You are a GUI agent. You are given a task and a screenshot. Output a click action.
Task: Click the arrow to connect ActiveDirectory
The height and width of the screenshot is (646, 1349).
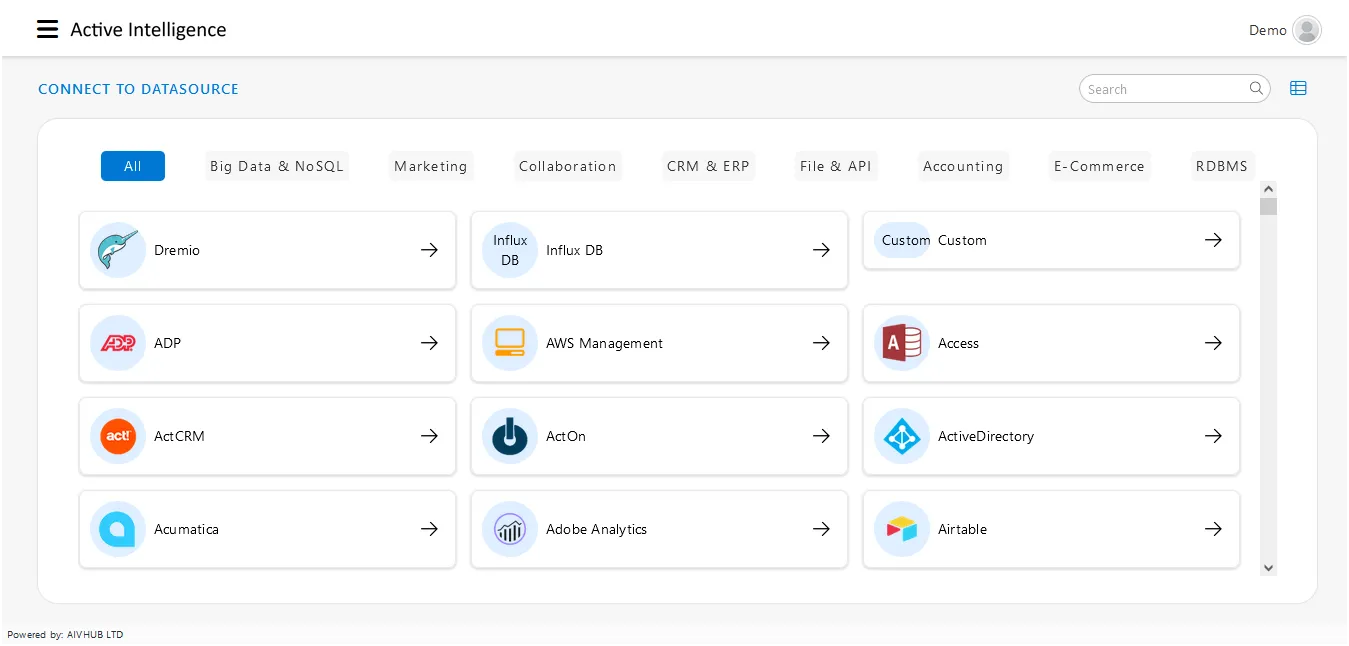click(x=1213, y=436)
